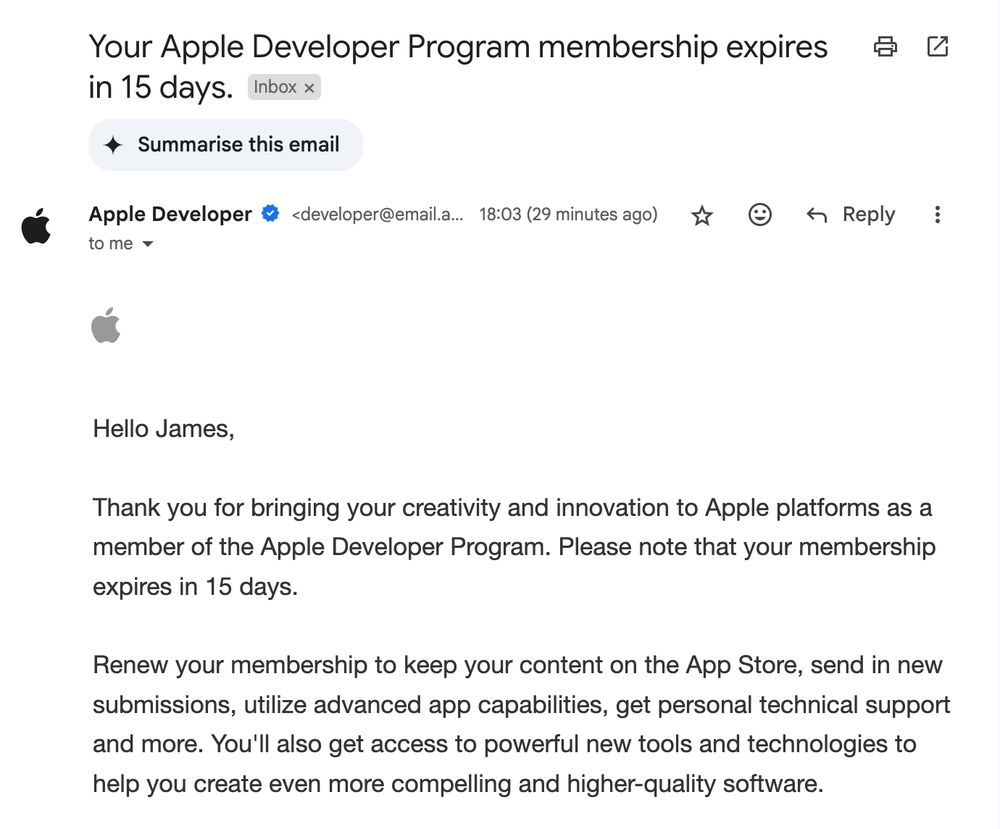Click Summarise this email button
The image size is (1000, 829).
226,145
